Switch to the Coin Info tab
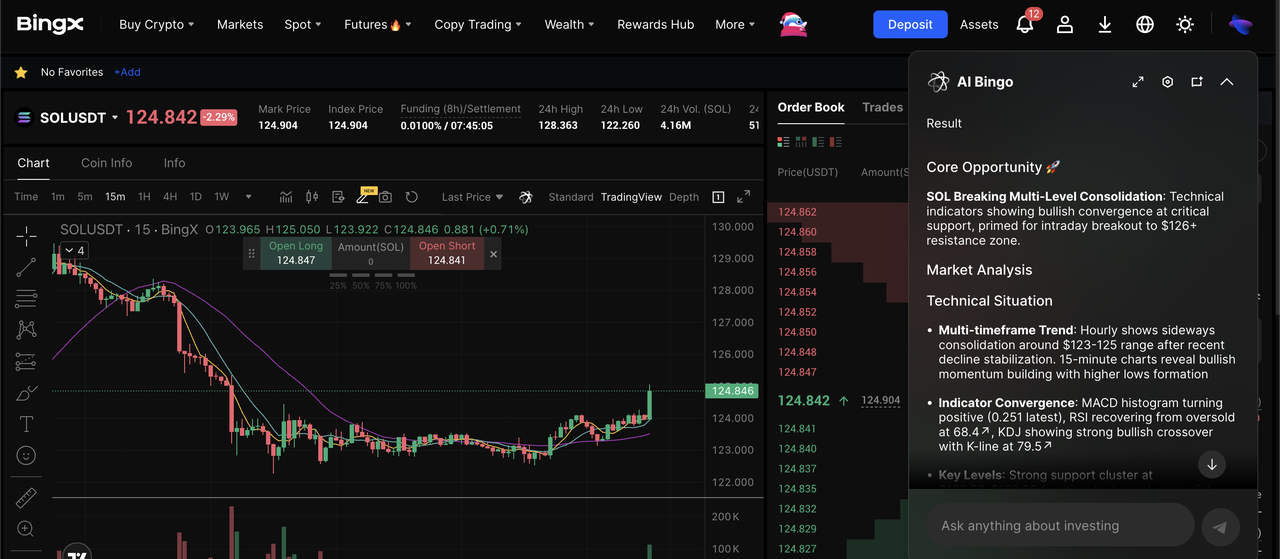The height and width of the screenshot is (559, 1280). [106, 163]
